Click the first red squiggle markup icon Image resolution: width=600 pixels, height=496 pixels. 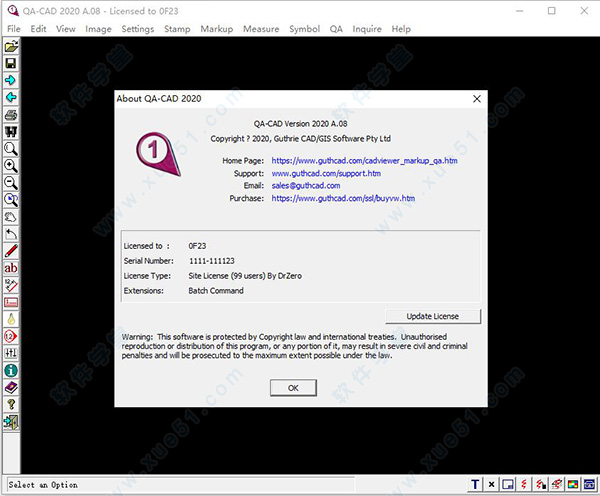click(524, 485)
